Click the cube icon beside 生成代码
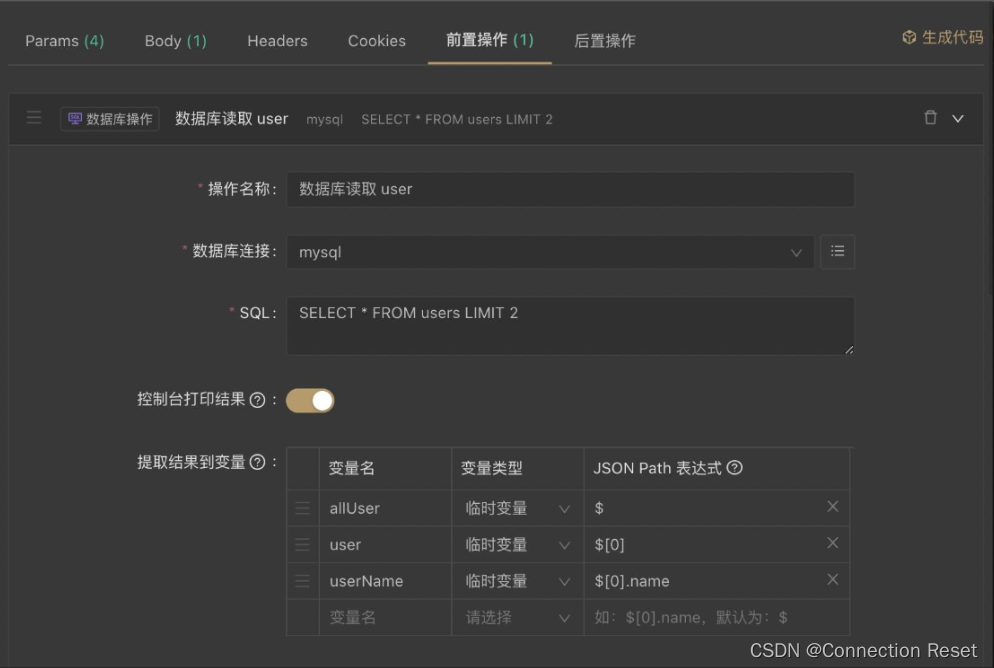The width and height of the screenshot is (994, 668). pos(909,37)
